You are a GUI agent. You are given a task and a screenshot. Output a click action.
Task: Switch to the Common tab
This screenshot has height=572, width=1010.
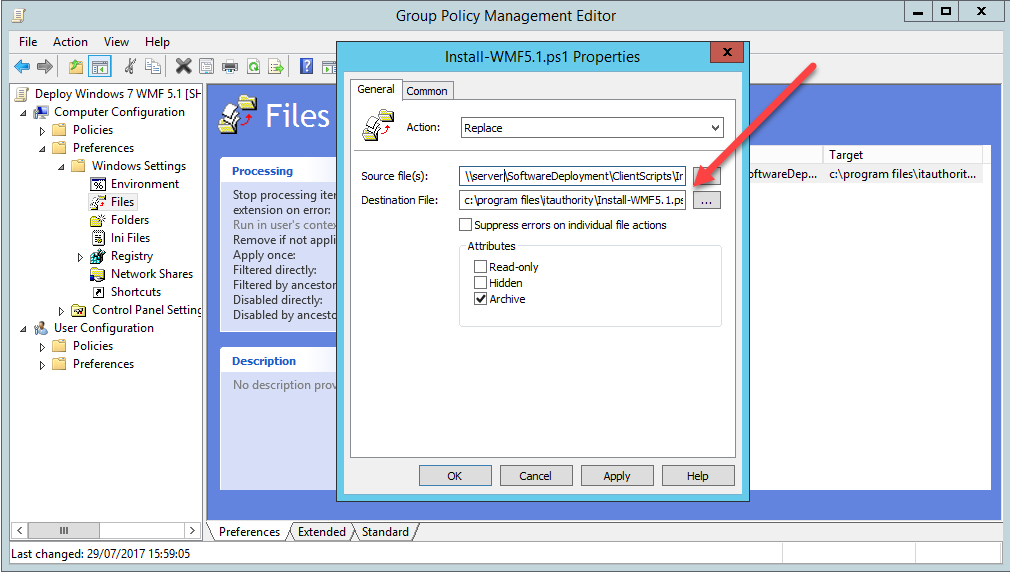click(x=427, y=91)
